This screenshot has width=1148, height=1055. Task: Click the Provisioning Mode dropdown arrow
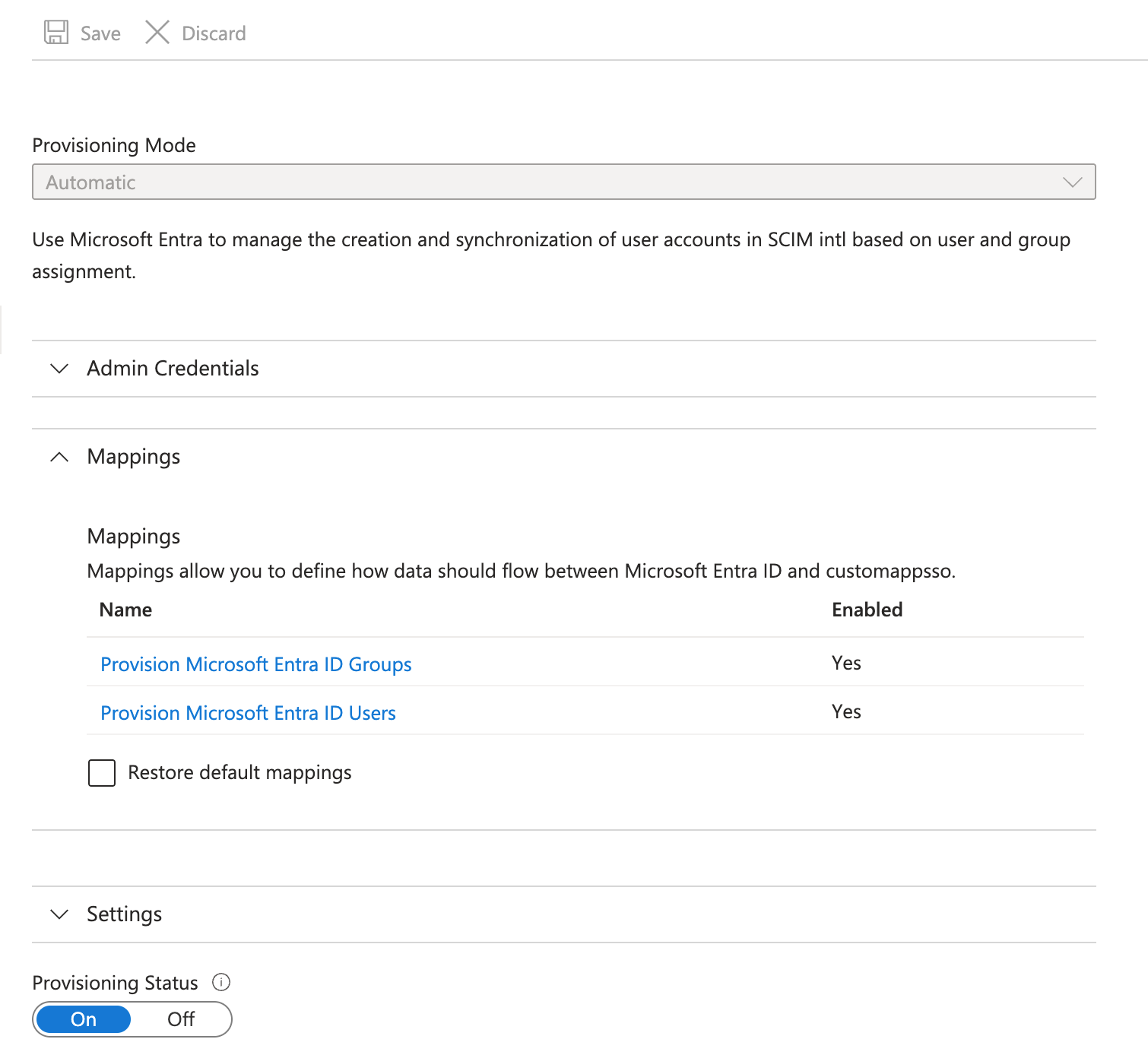(1072, 182)
